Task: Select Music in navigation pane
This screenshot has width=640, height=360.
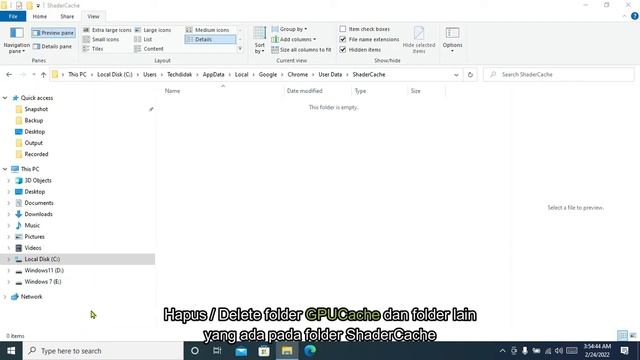Action: (x=32, y=225)
